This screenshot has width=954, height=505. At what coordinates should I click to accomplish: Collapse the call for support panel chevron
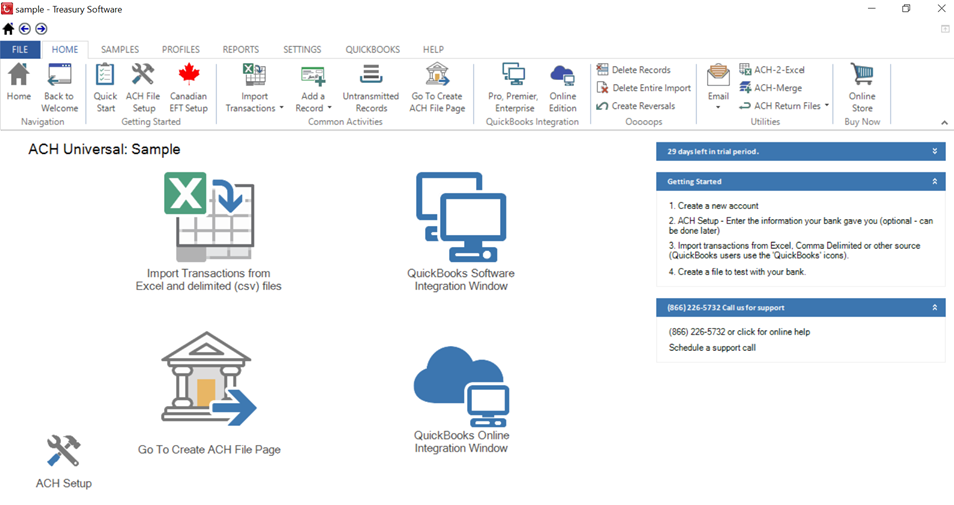(x=935, y=307)
